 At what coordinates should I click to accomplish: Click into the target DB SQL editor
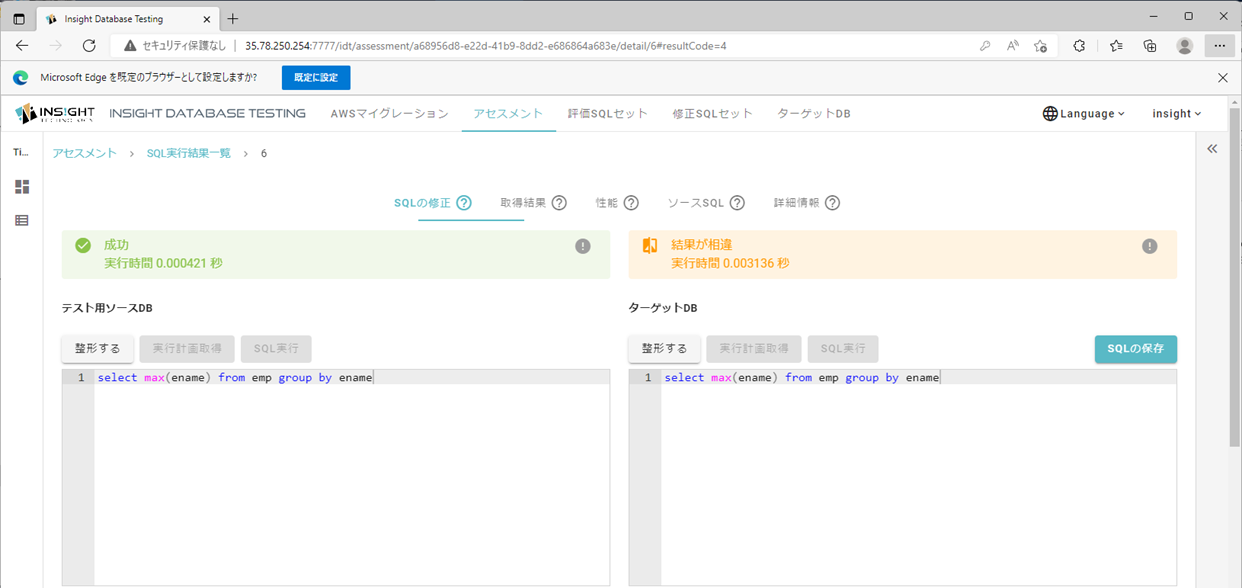(x=903, y=477)
